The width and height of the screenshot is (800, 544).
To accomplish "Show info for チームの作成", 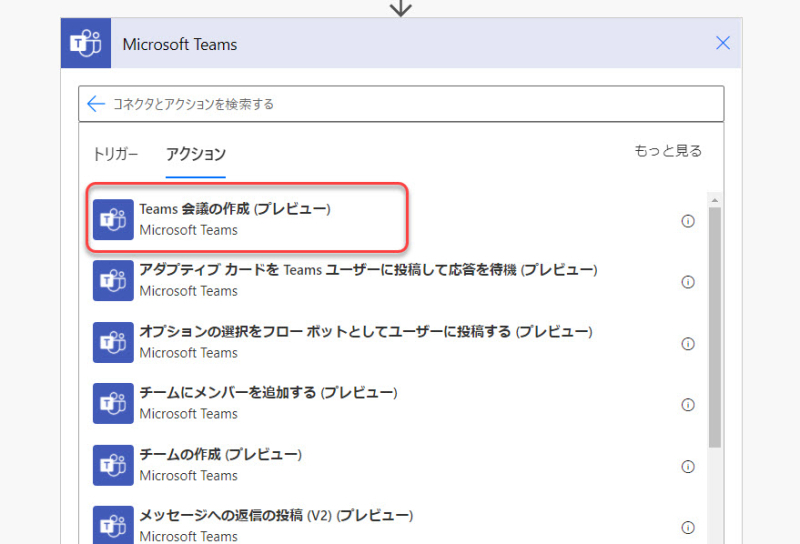I will tap(688, 466).
